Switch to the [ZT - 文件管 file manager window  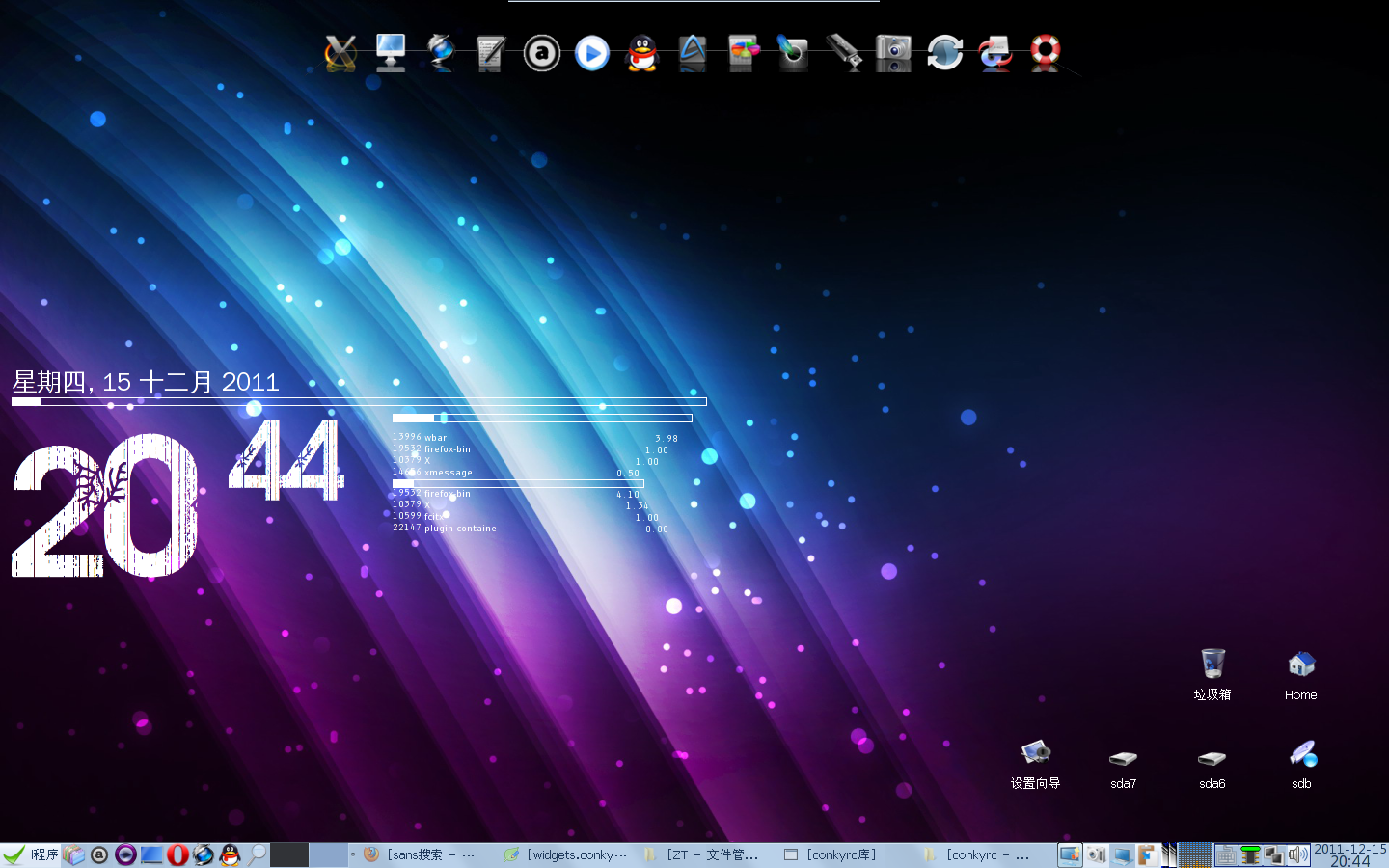click(706, 854)
